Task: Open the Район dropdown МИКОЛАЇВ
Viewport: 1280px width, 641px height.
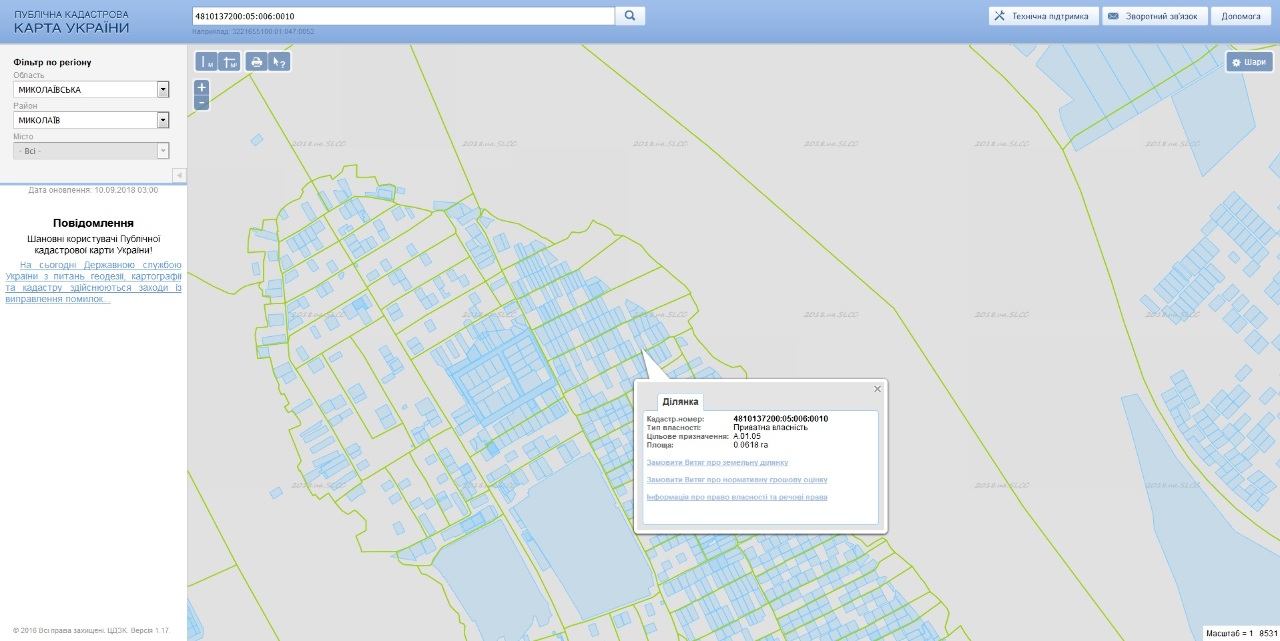Action: [x=91, y=120]
